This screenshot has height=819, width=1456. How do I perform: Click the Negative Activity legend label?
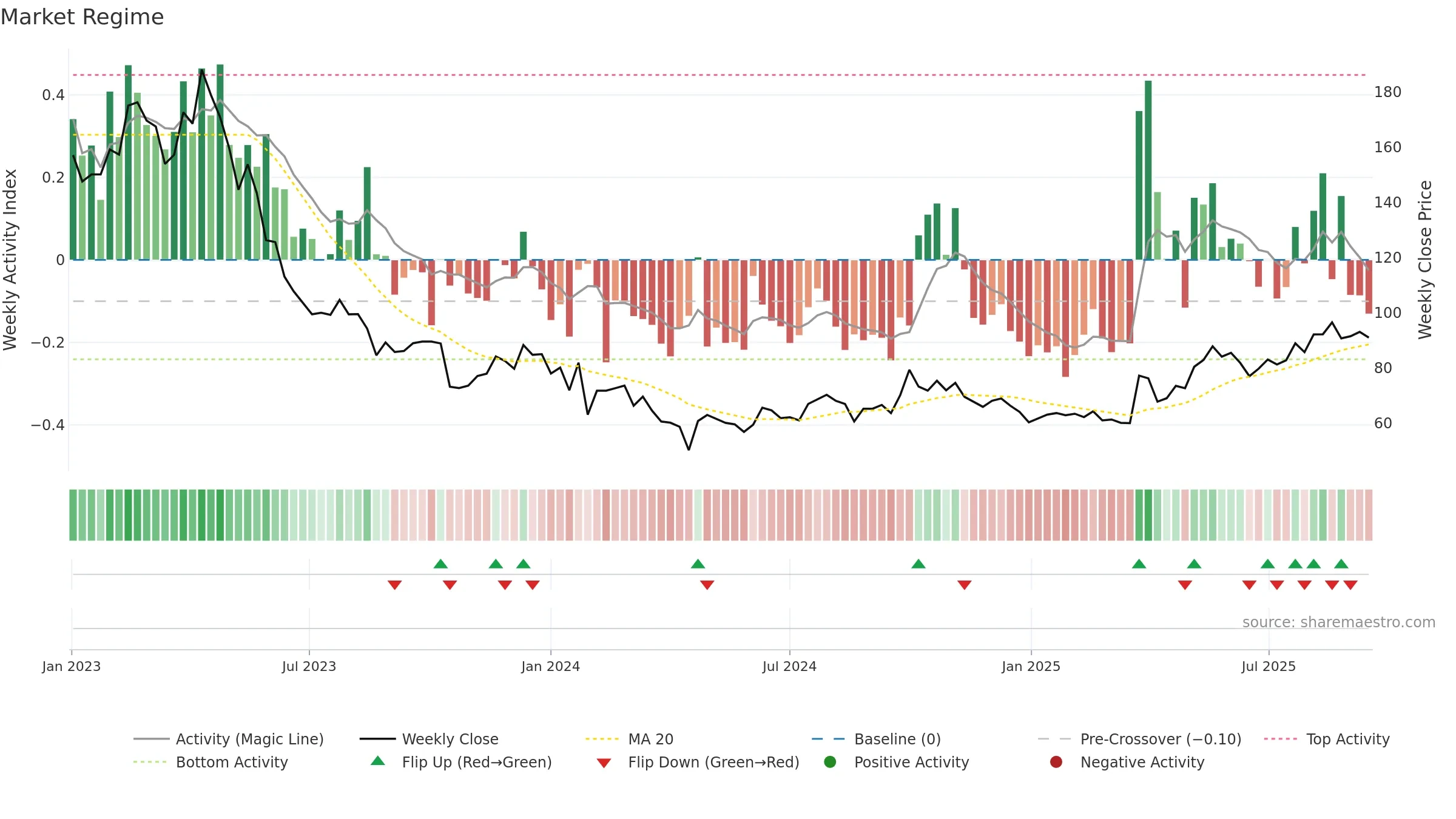pyautogui.click(x=1142, y=762)
